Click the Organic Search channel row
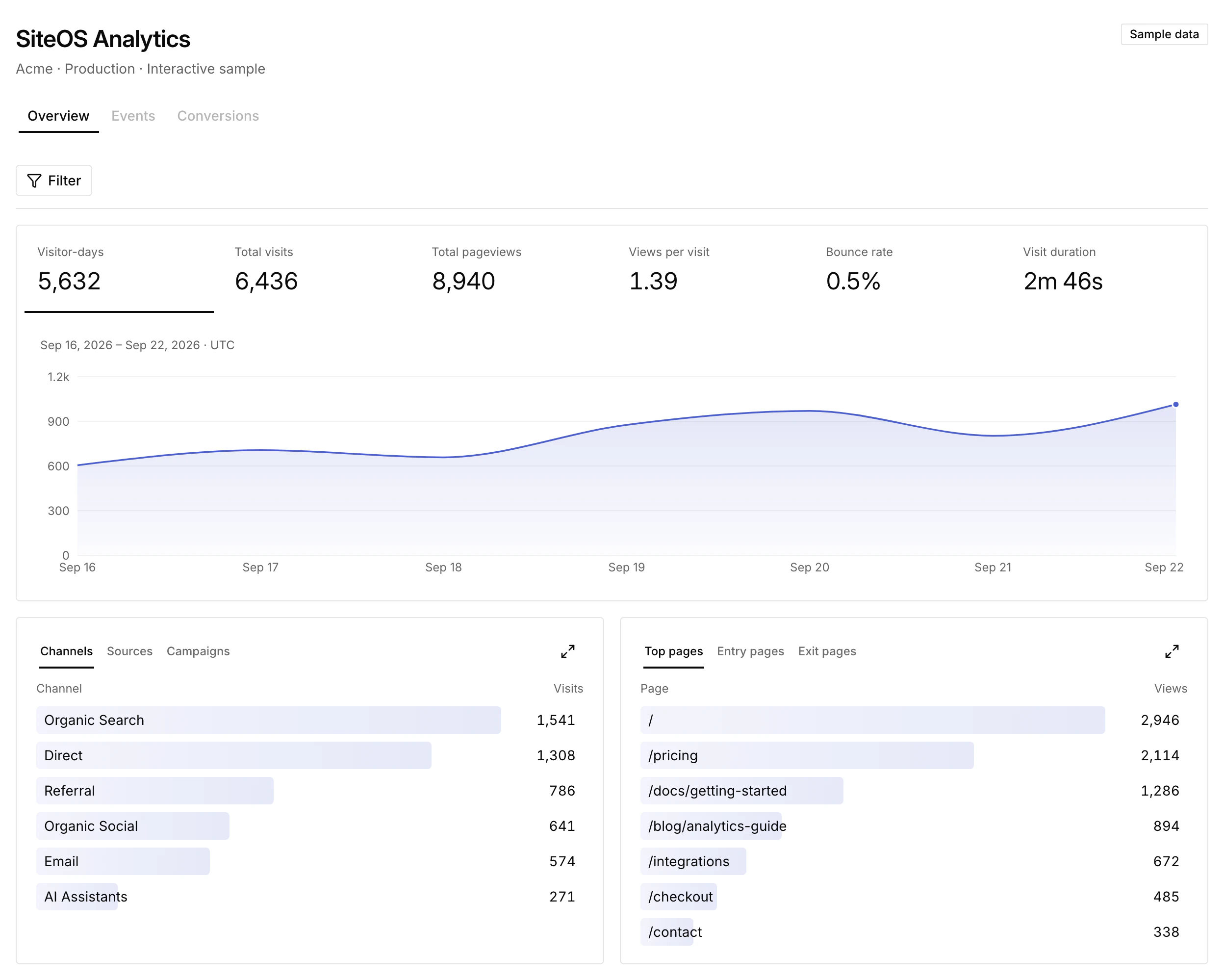Viewport: 1224px width, 980px height. click(x=309, y=720)
